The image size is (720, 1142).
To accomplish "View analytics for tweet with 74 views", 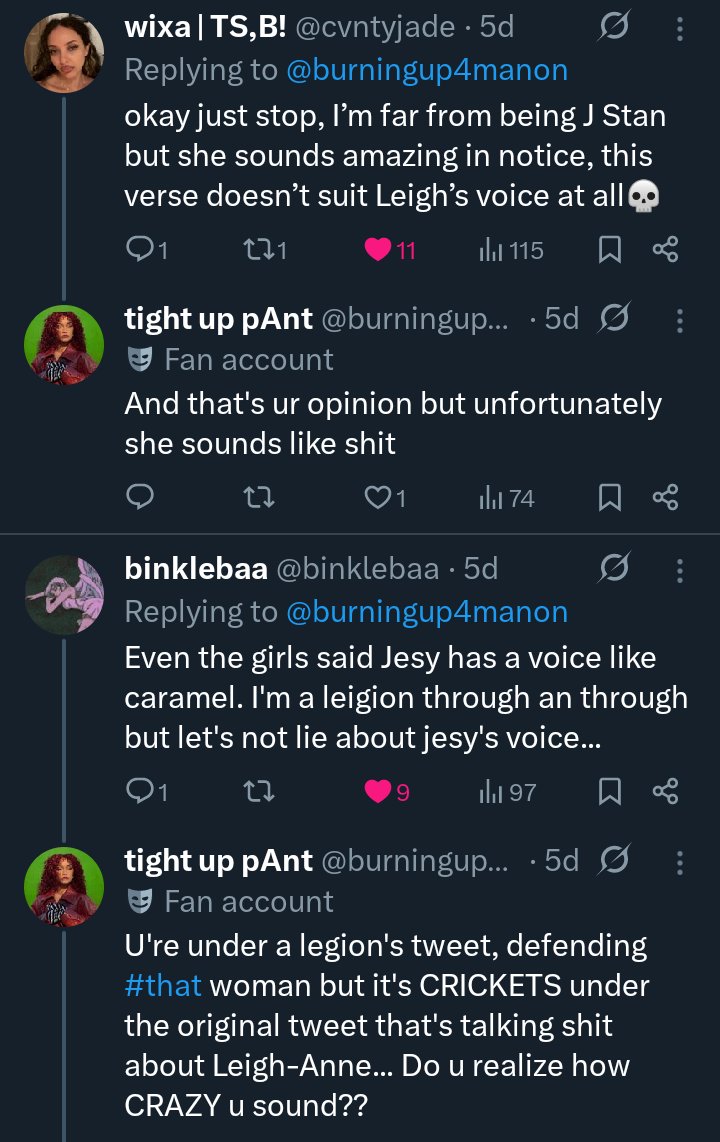I will tap(507, 496).
